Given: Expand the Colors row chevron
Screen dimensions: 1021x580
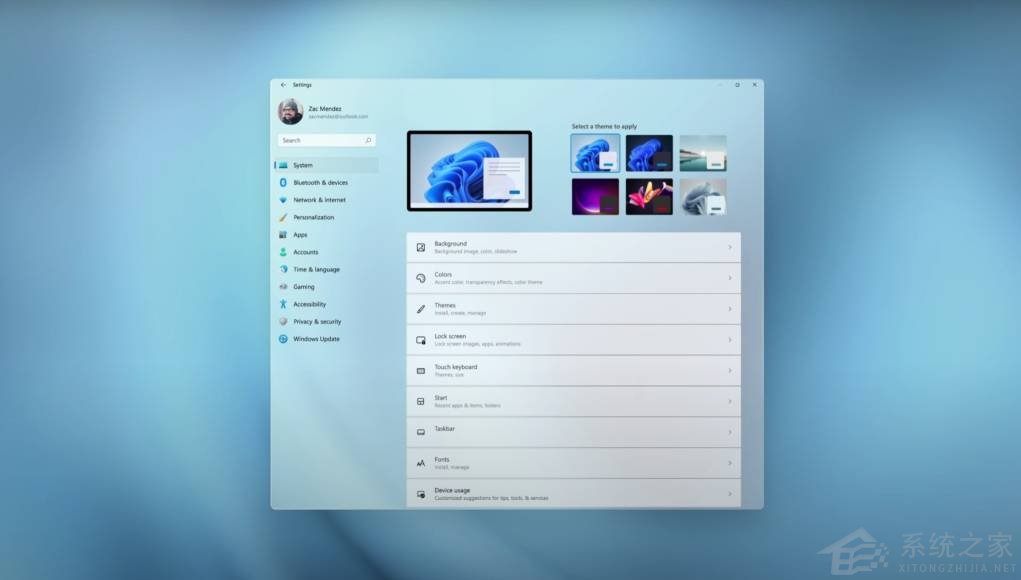Looking at the screenshot, I should [x=729, y=278].
